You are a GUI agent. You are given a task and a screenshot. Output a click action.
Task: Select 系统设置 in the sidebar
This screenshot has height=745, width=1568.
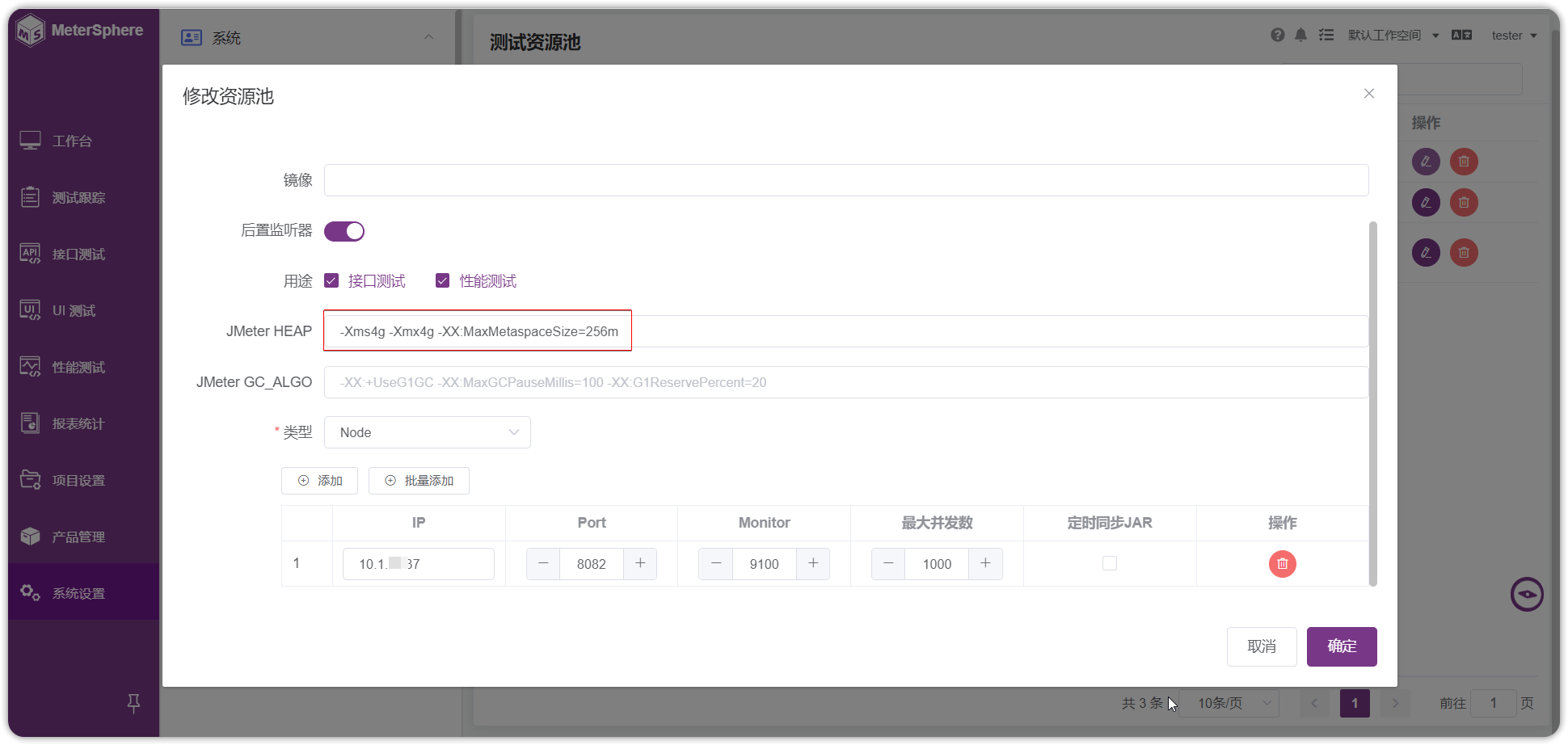[84, 592]
